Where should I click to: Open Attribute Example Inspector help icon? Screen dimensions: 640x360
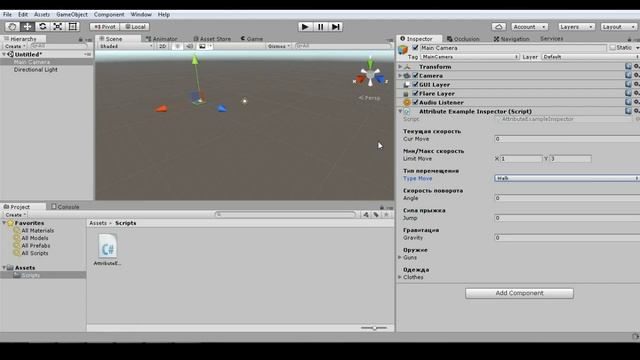(628, 111)
